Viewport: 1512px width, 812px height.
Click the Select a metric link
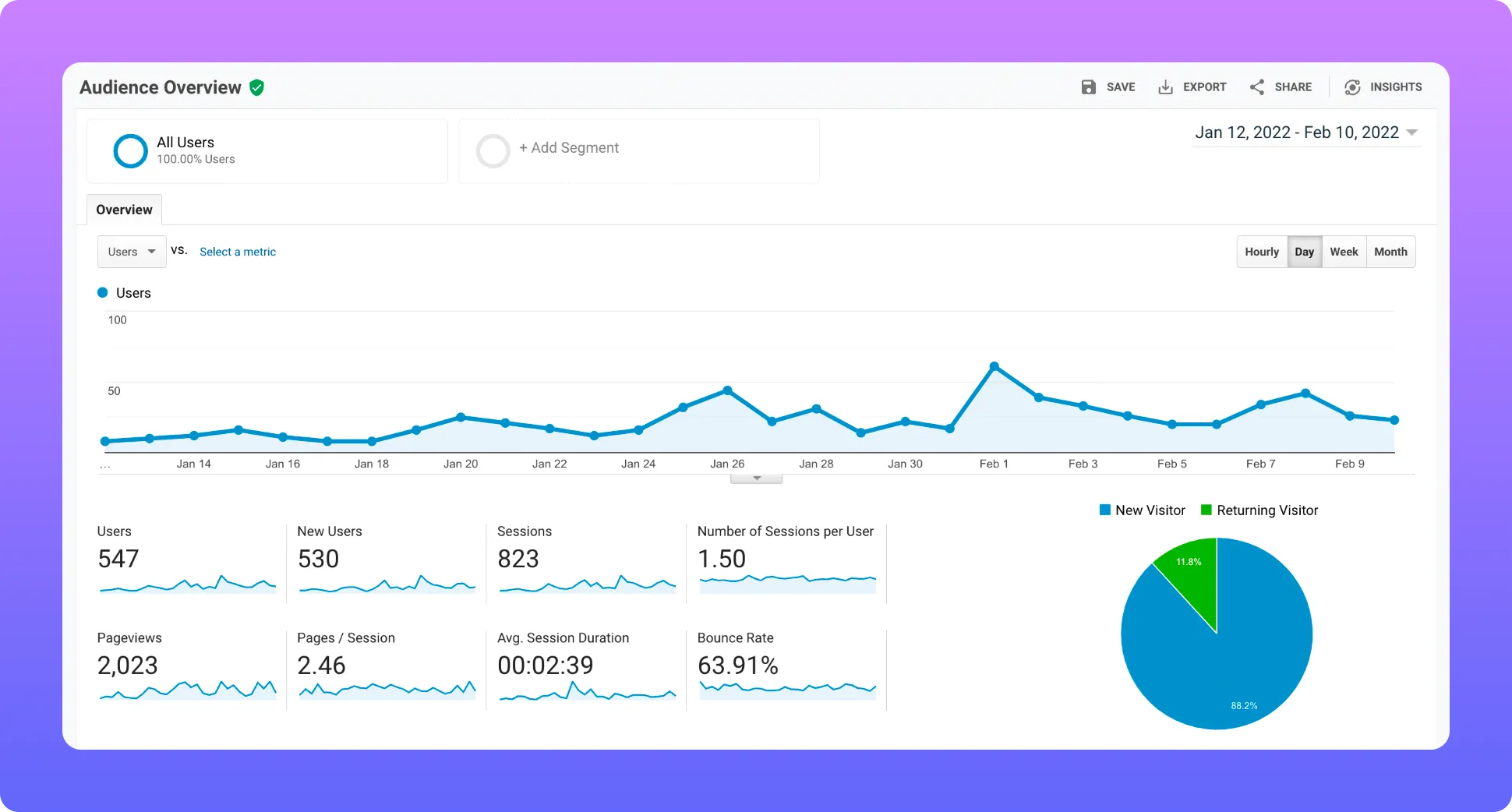tap(238, 252)
